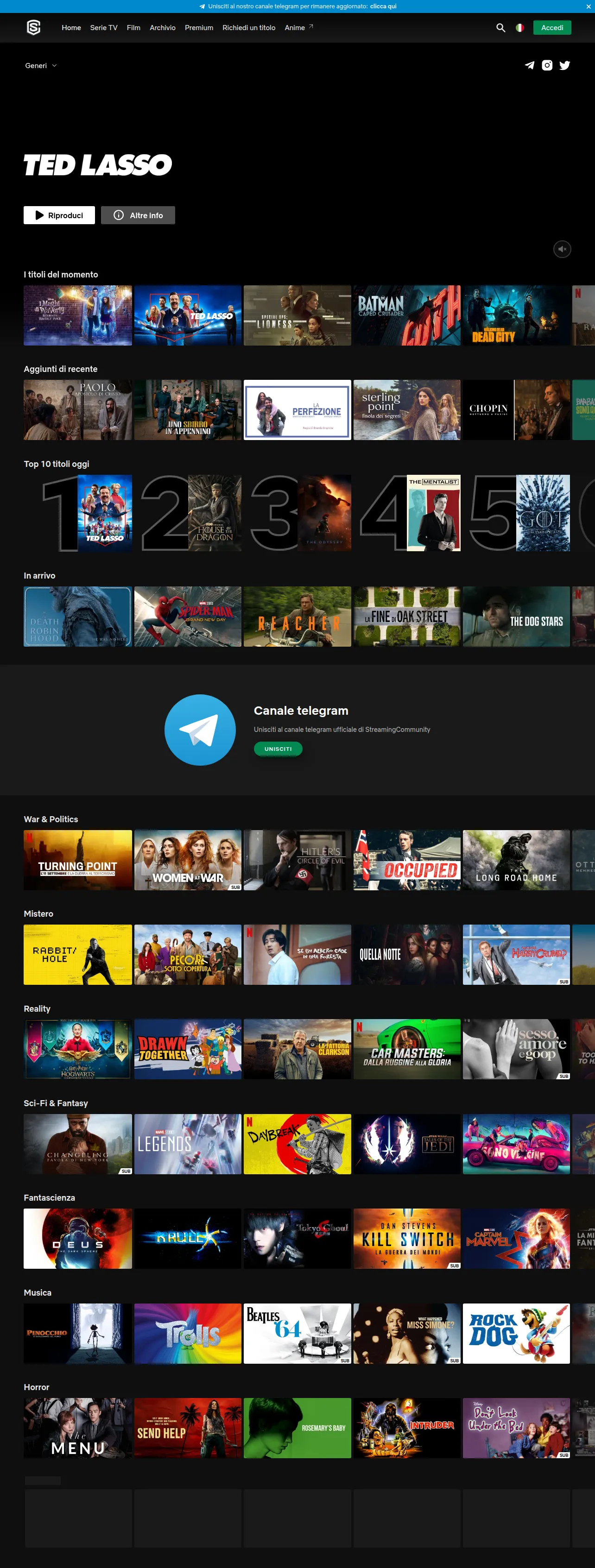Open the Premium page
Image resolution: width=595 pixels, height=1568 pixels.
pos(198,27)
